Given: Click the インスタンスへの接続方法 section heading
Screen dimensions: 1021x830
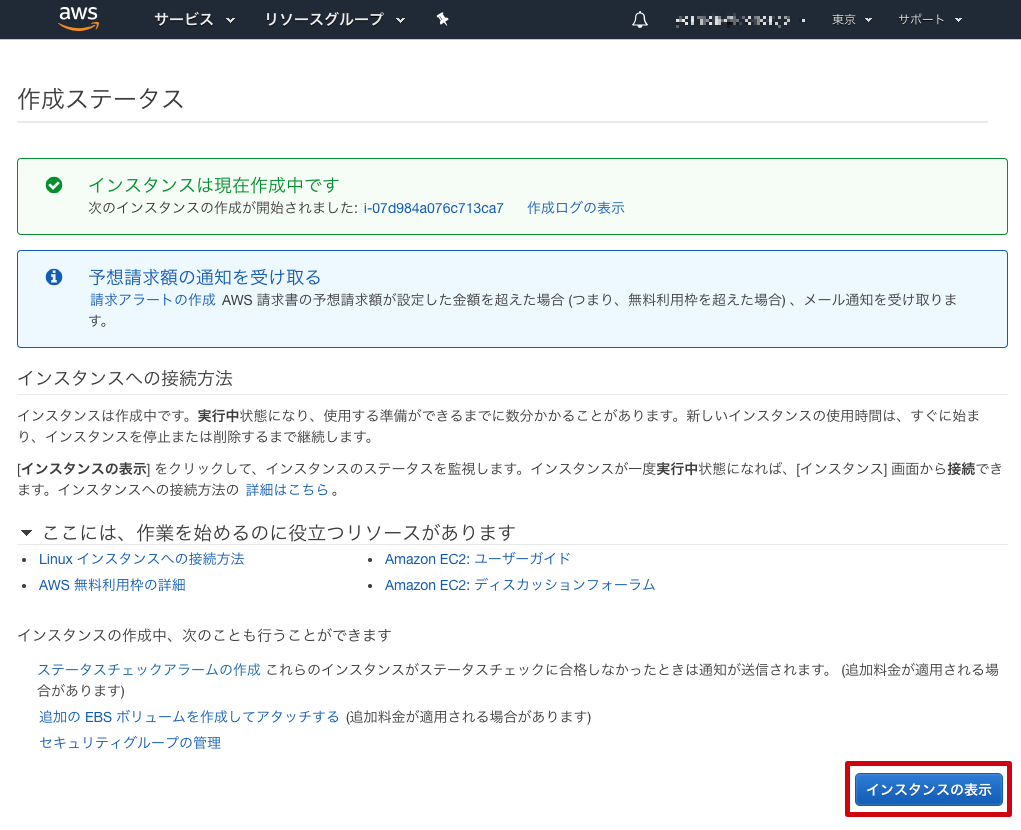Looking at the screenshot, I should (125, 378).
